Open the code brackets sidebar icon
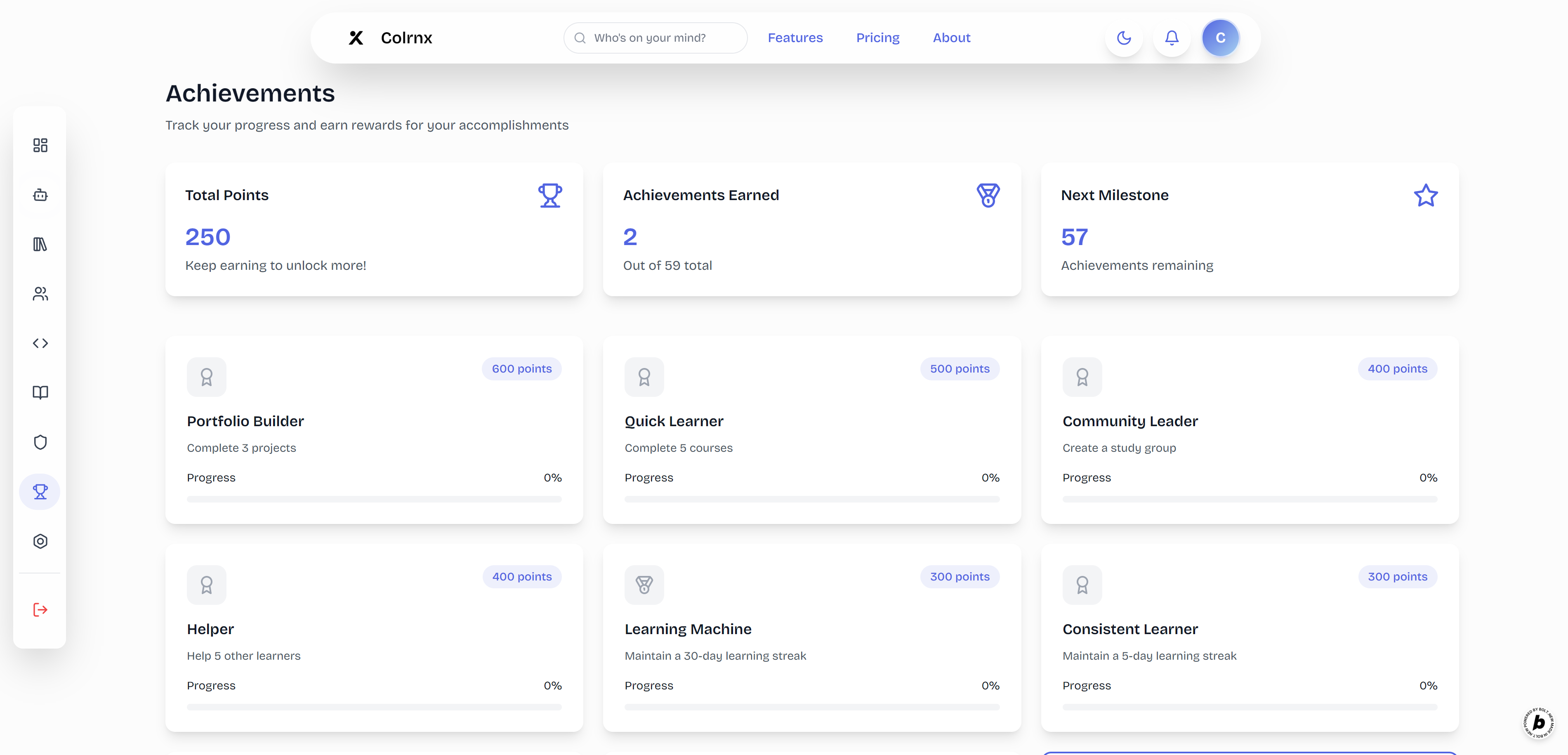 pyautogui.click(x=40, y=343)
